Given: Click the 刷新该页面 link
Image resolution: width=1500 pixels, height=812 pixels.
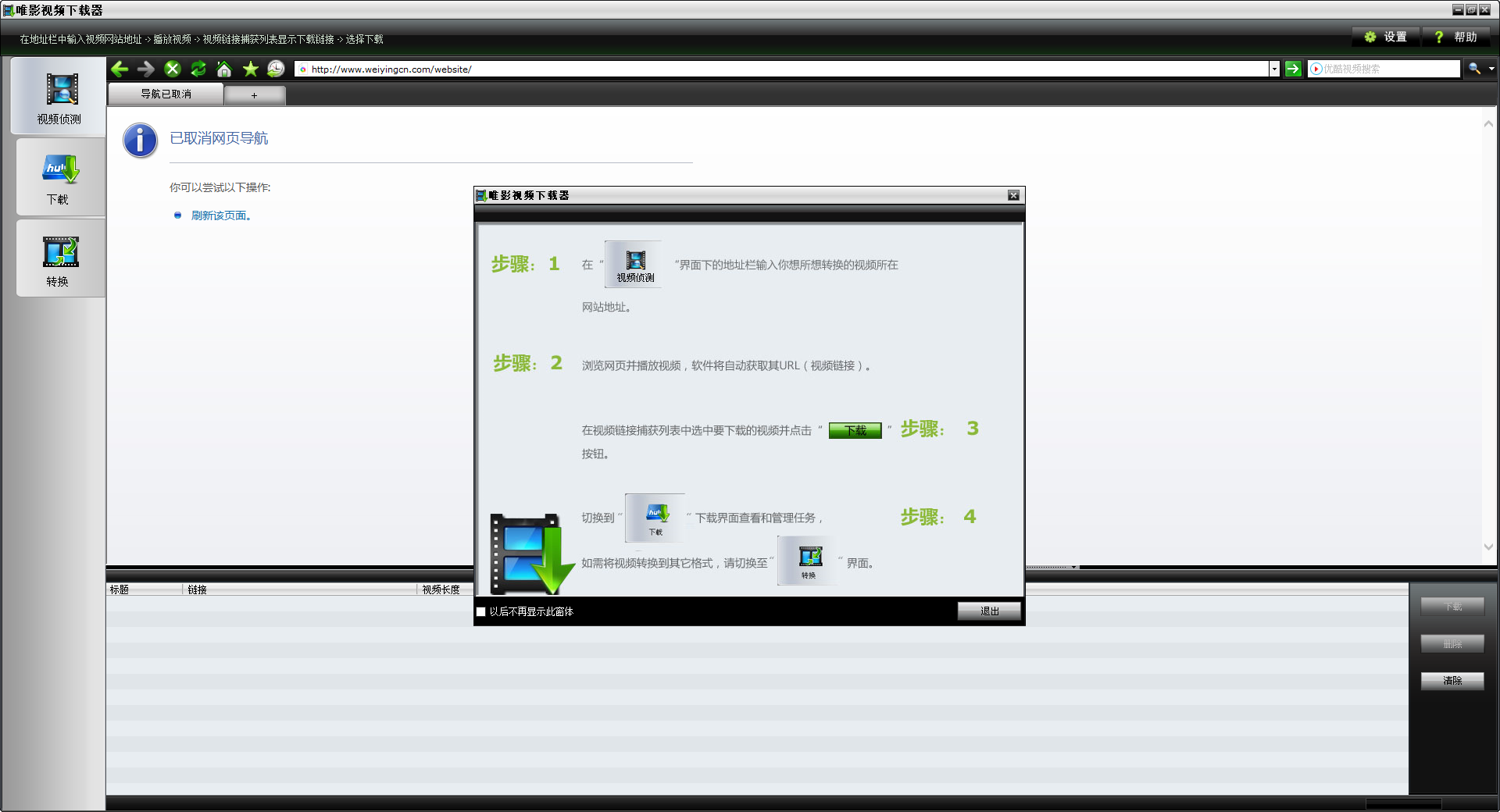Looking at the screenshot, I should (219, 215).
